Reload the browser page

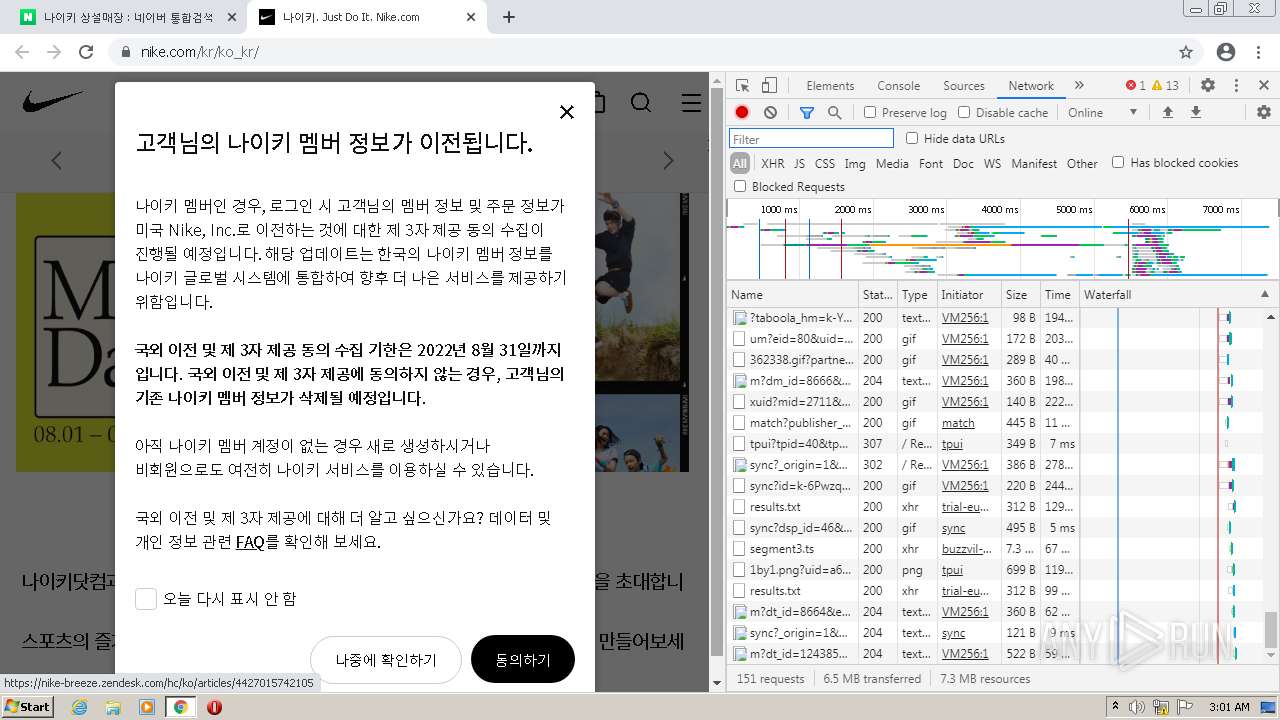click(86, 52)
